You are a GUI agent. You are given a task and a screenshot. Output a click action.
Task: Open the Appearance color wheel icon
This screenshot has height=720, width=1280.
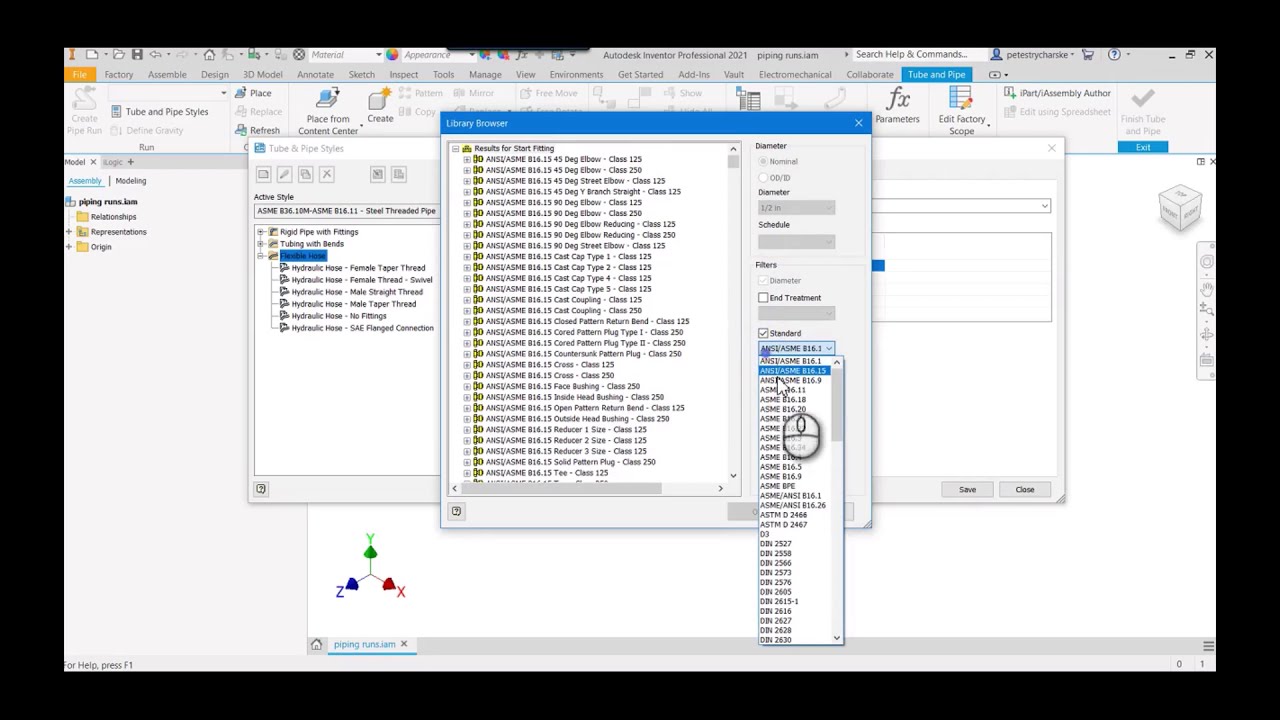pos(392,54)
